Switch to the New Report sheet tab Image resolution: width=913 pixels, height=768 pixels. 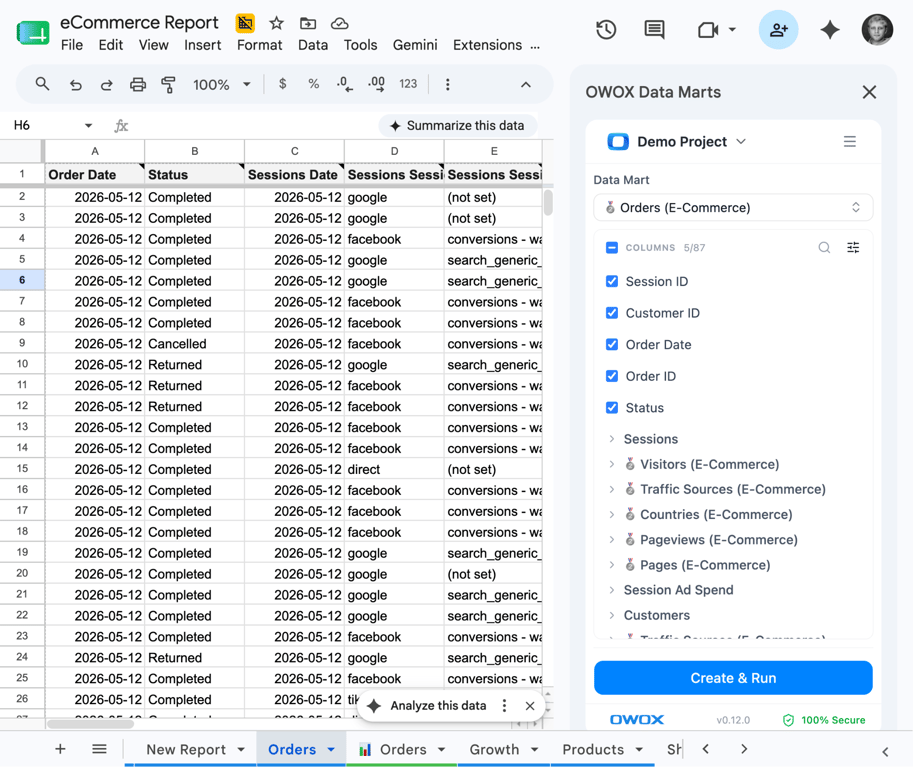point(195,749)
